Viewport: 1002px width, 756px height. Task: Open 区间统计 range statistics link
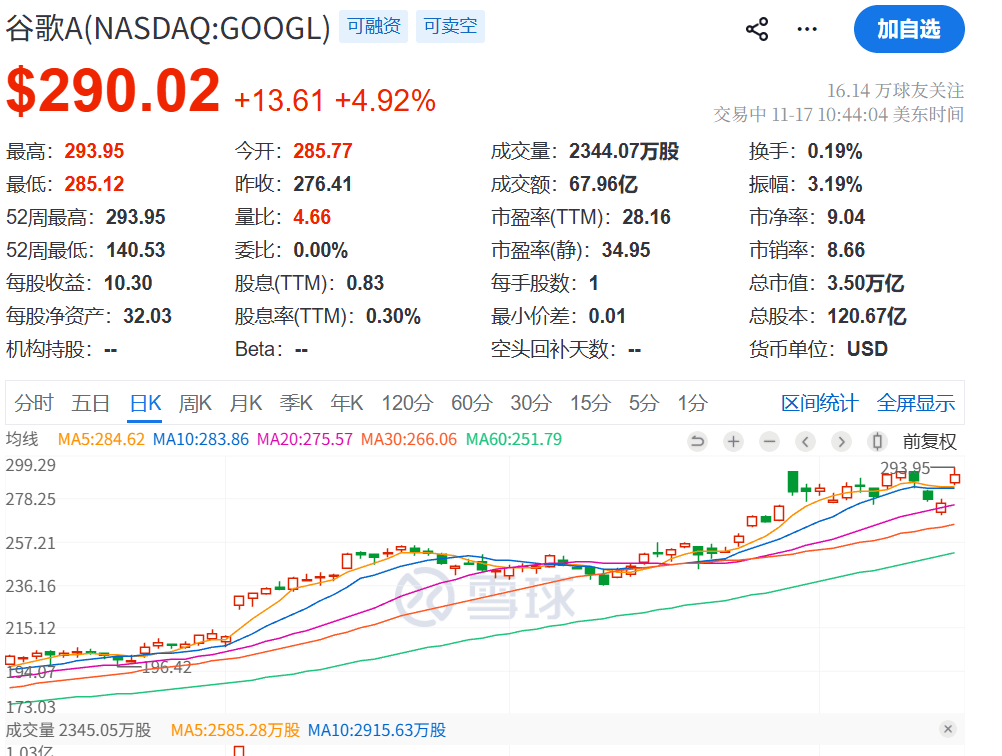click(819, 403)
